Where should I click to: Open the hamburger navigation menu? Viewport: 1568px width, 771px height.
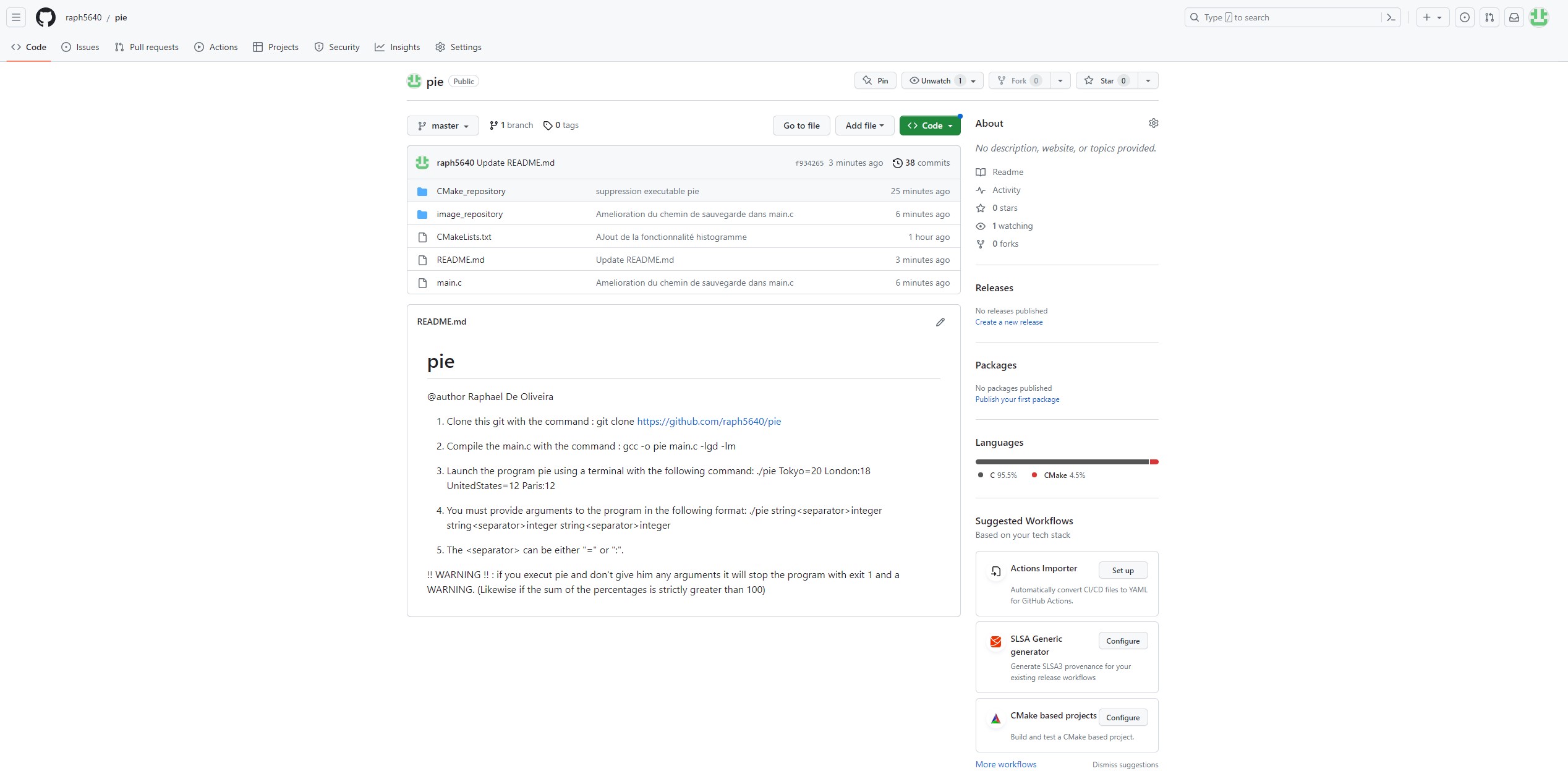click(16, 17)
